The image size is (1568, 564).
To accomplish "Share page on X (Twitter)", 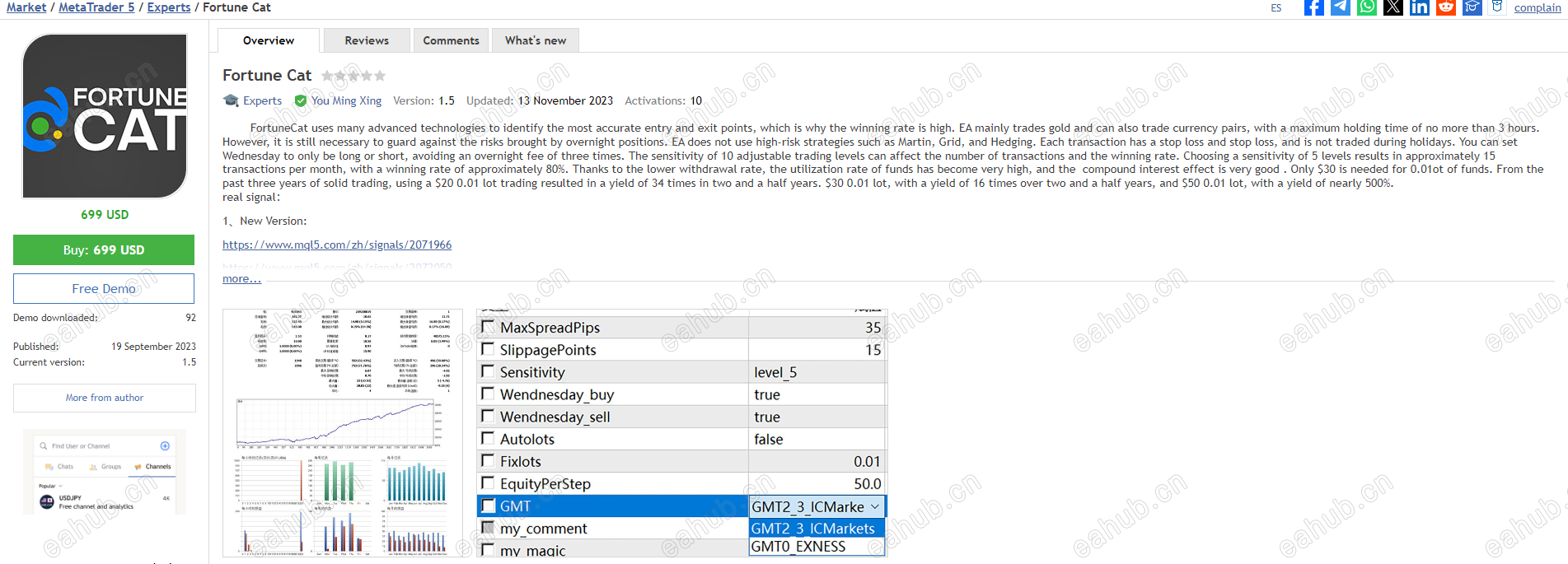I will 1393,7.
